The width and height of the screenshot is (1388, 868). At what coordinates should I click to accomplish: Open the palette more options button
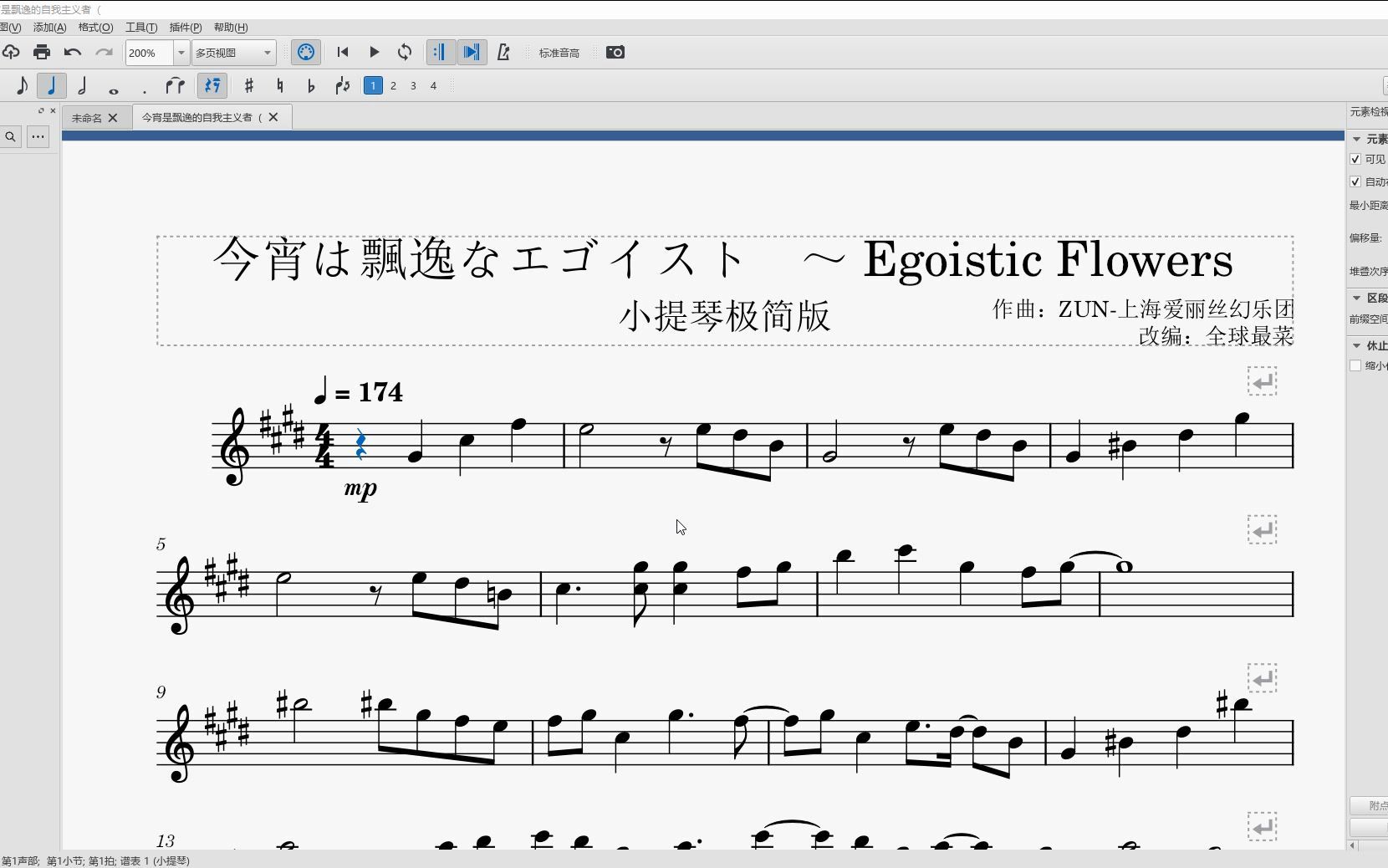pos(38,137)
